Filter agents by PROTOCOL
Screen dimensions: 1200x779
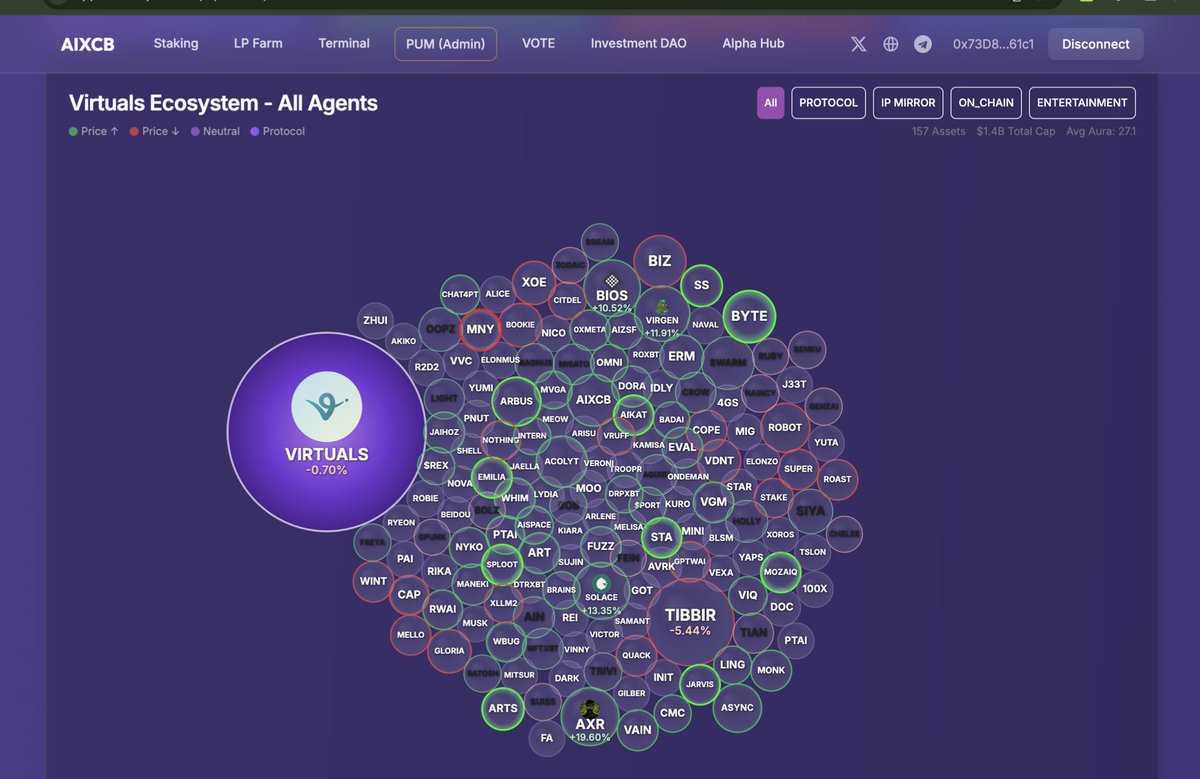[828, 103]
